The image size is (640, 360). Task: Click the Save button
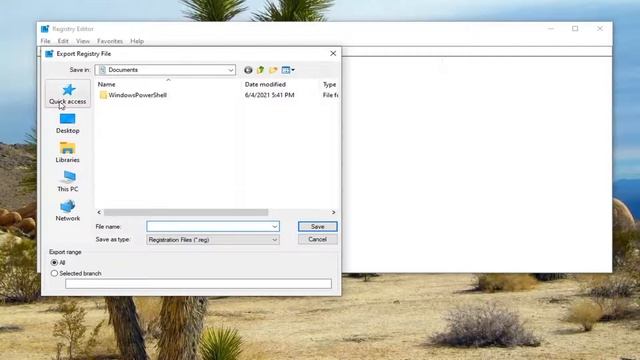pos(318,227)
